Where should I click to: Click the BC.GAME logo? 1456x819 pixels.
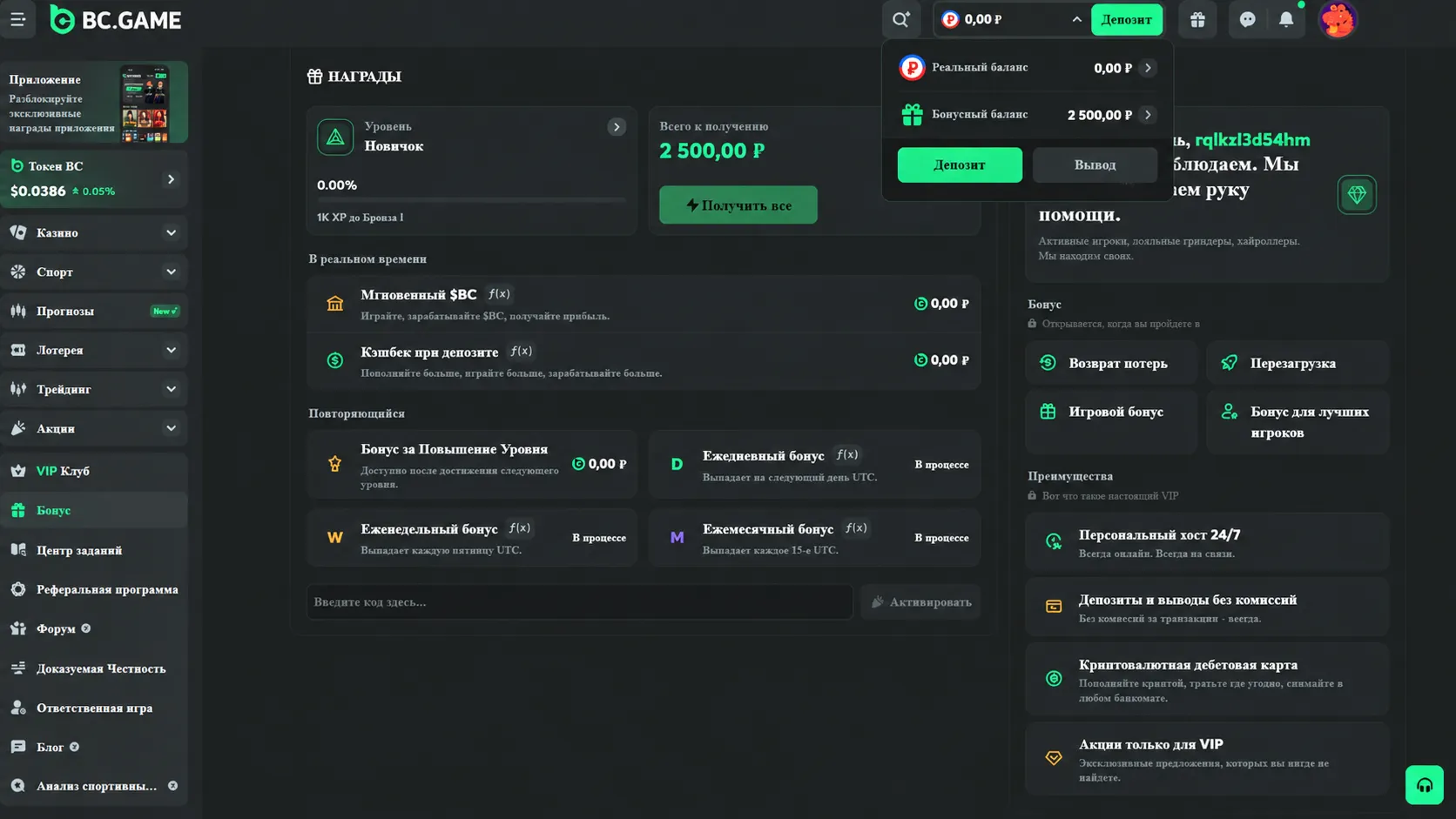116,19
